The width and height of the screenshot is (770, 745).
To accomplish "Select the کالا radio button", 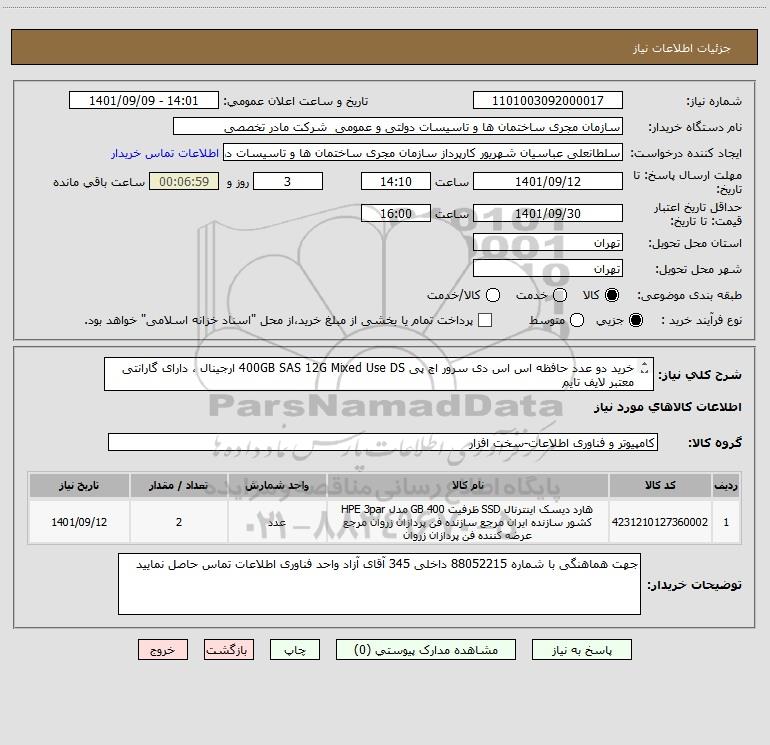I will (x=612, y=295).
